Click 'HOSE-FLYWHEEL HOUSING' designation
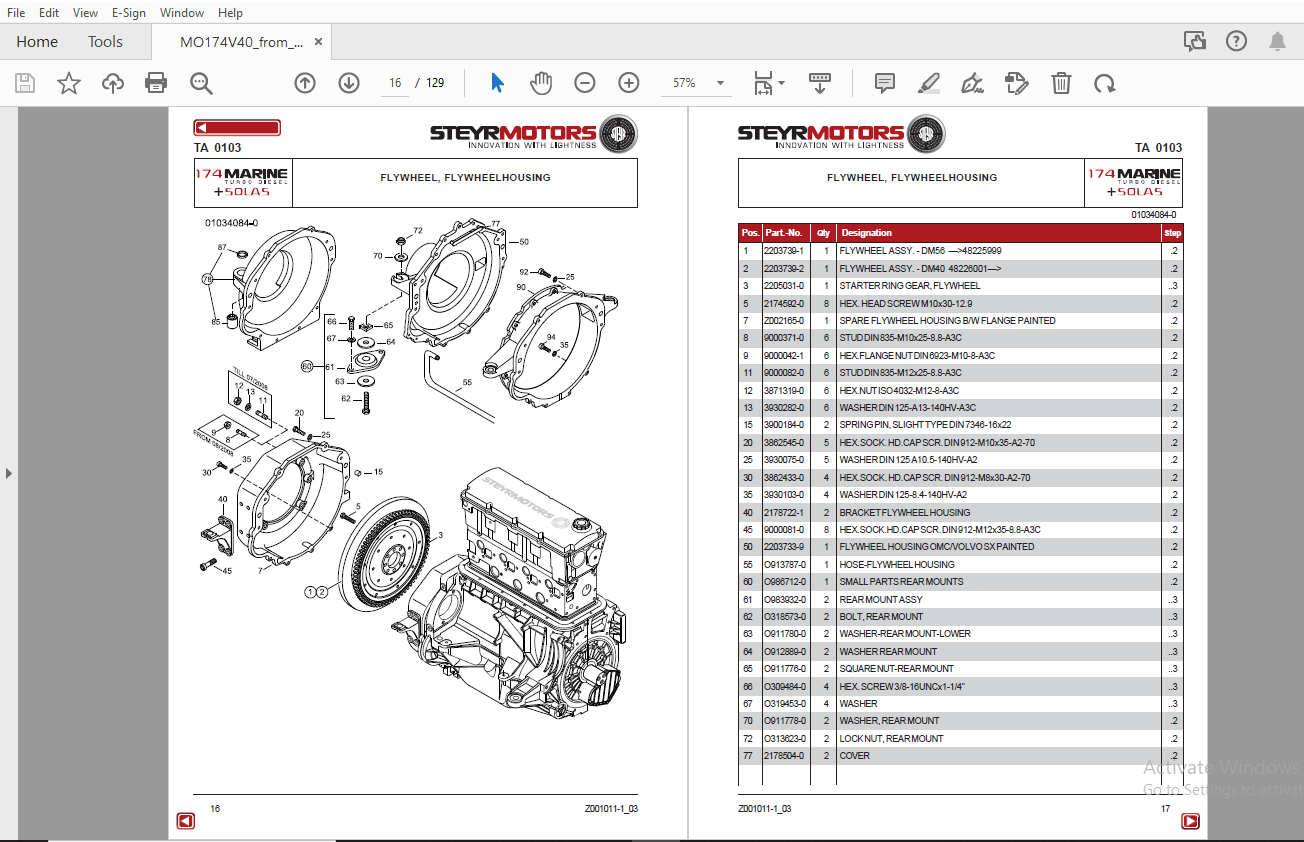This screenshot has height=842, width=1304. (x=897, y=564)
